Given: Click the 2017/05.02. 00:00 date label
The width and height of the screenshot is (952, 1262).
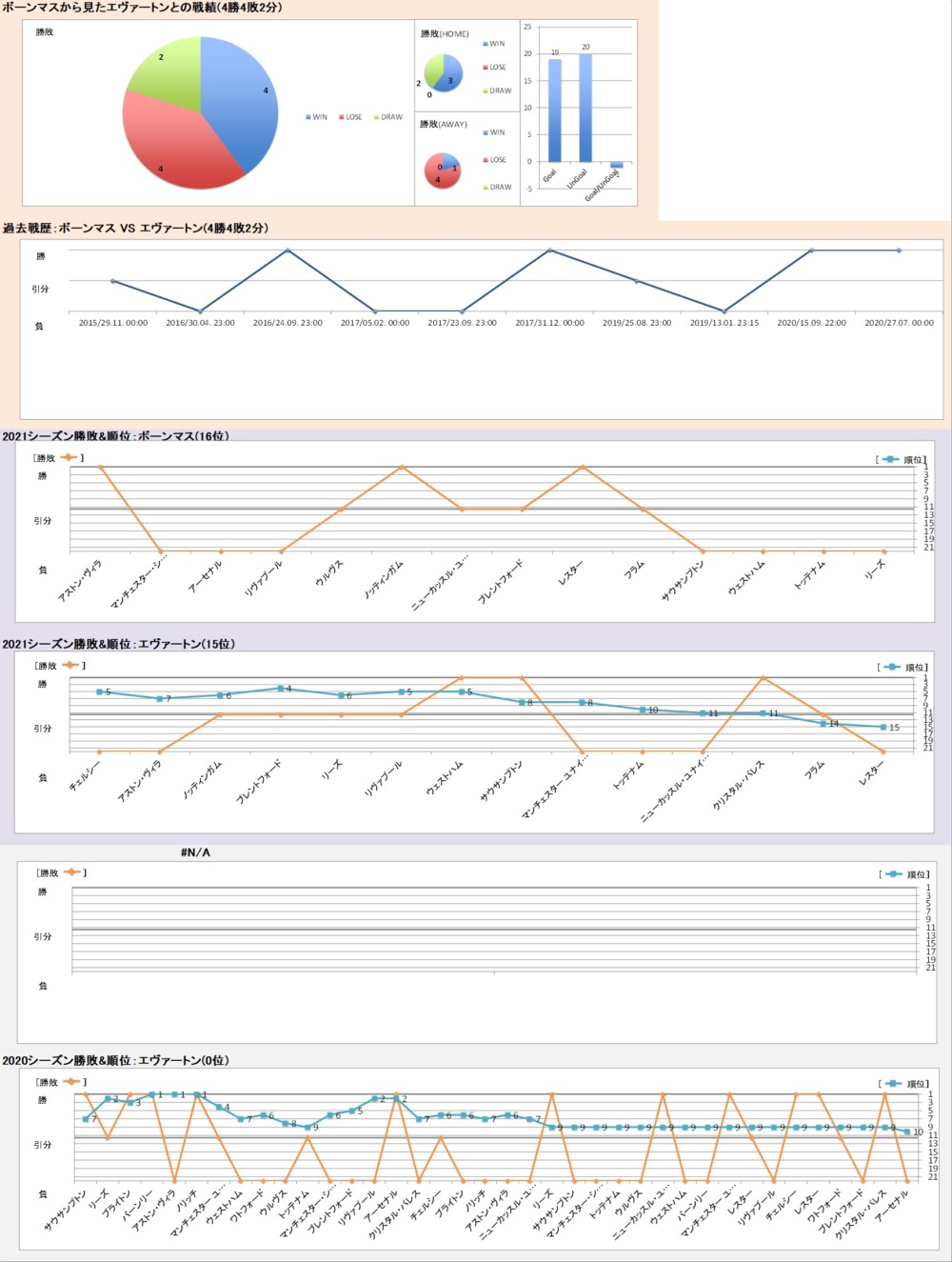Looking at the screenshot, I should coord(375,323).
